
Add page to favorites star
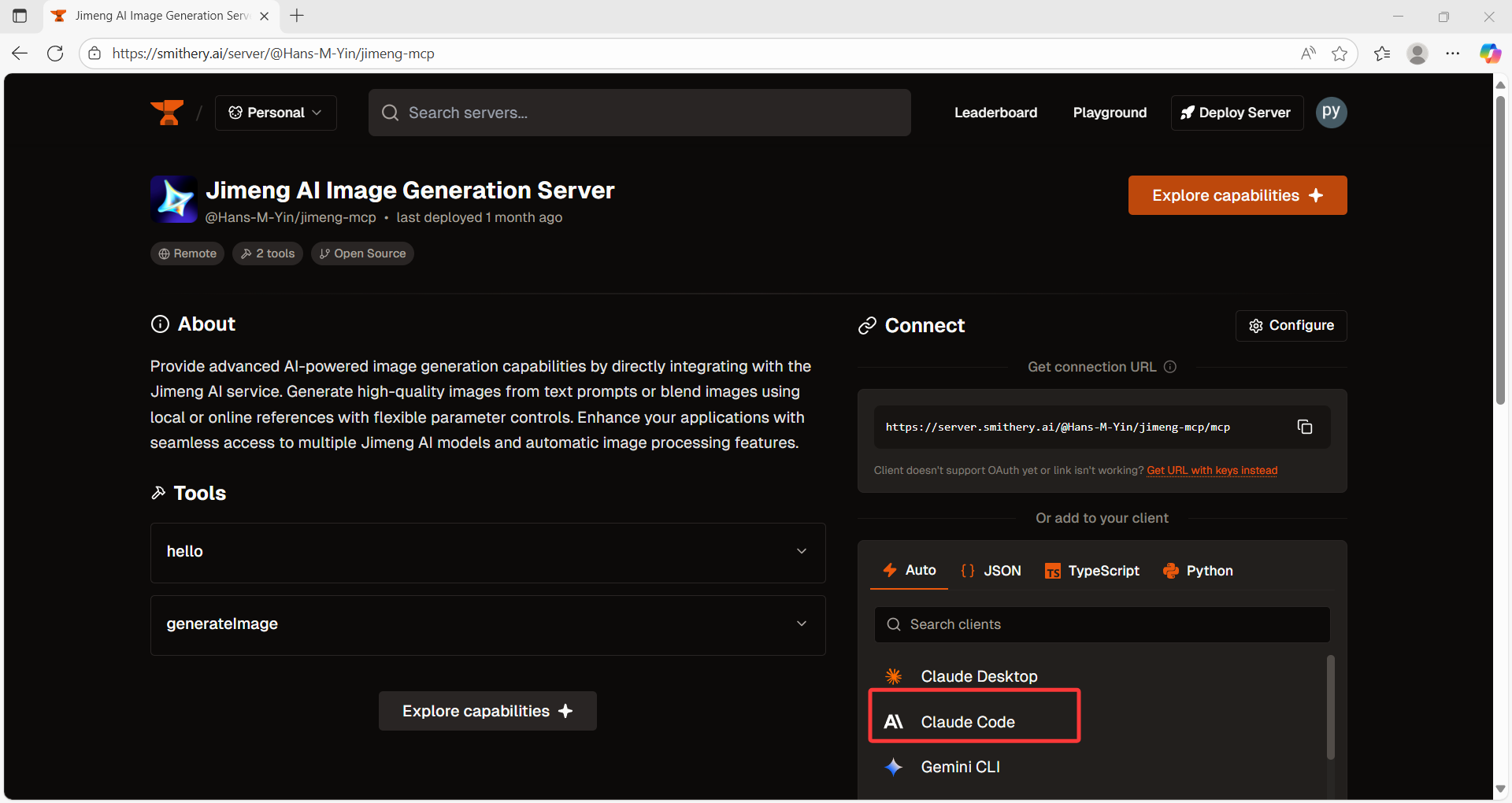[1339, 54]
